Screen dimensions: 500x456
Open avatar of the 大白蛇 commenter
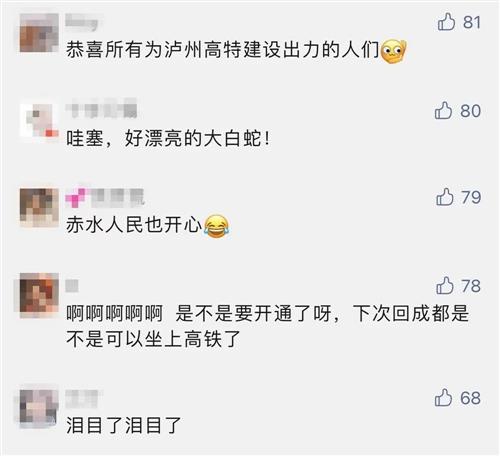[x=39, y=122]
